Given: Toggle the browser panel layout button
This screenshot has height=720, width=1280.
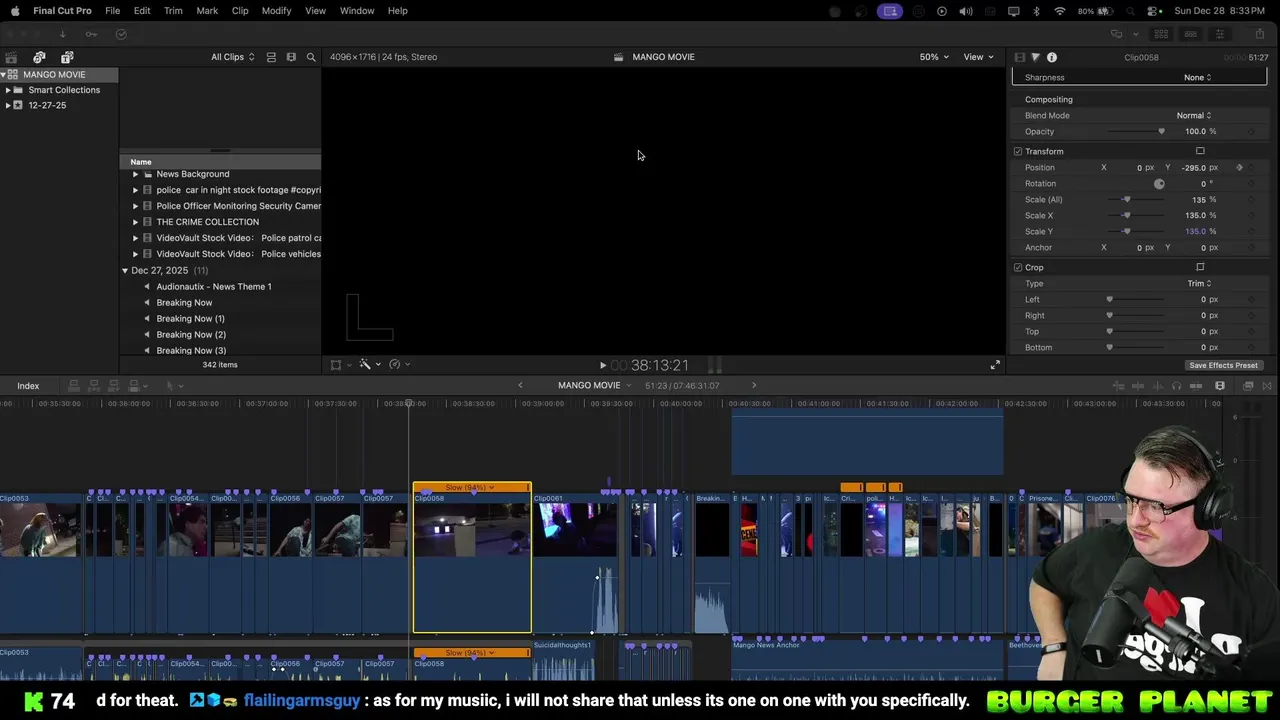Looking at the screenshot, I should click(1162, 34).
